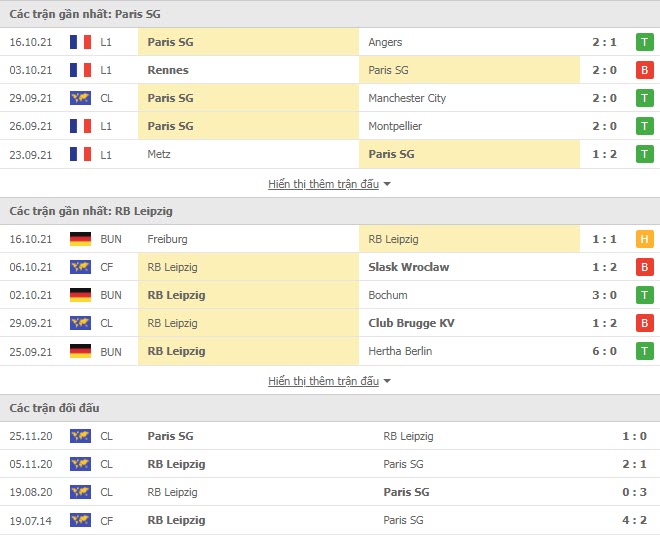660x535 pixels.
Task: Click the world icon on 19.07.14 head-to-head row
Action: coord(80,520)
